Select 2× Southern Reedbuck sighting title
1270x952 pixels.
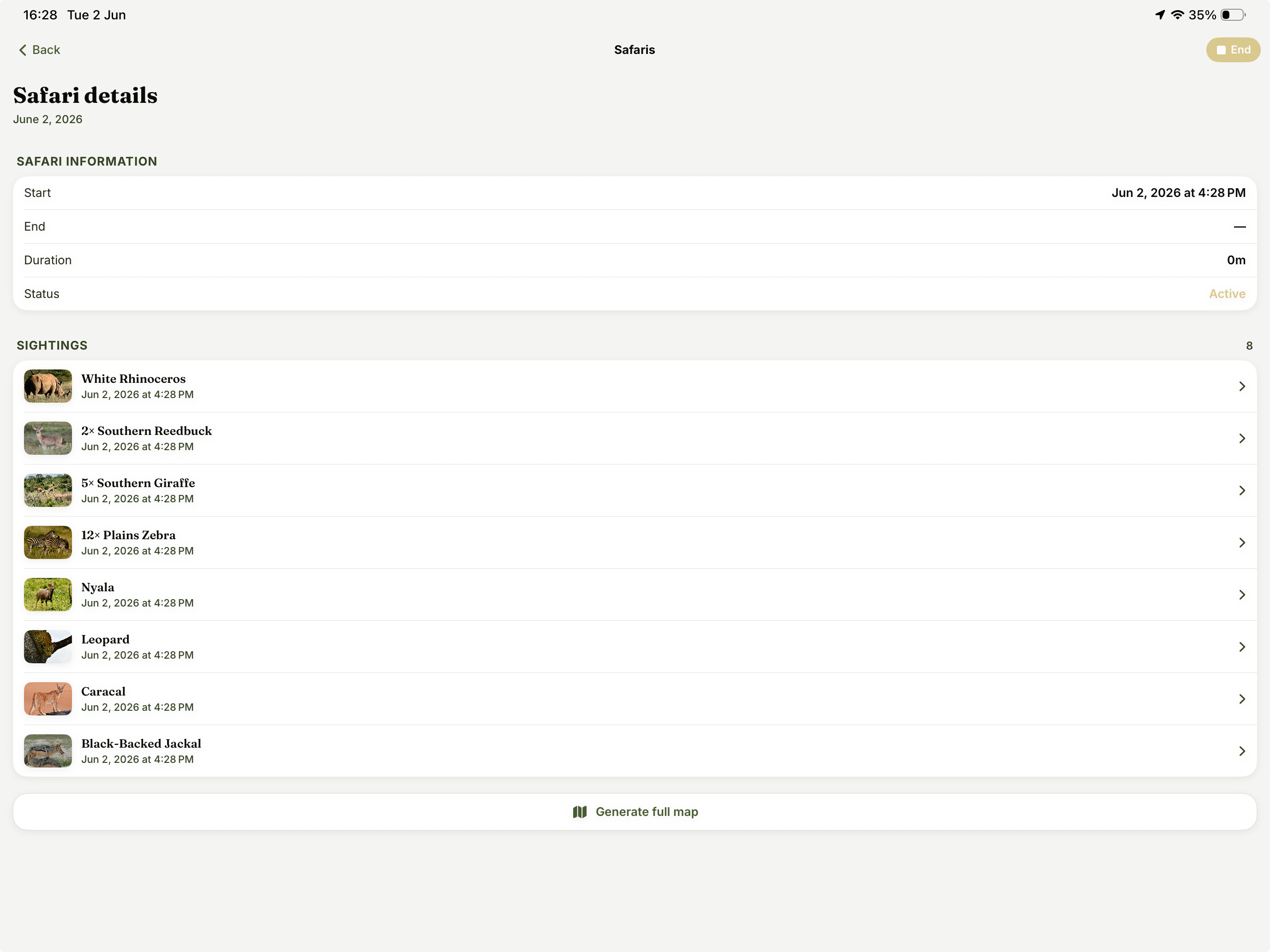coord(146,431)
